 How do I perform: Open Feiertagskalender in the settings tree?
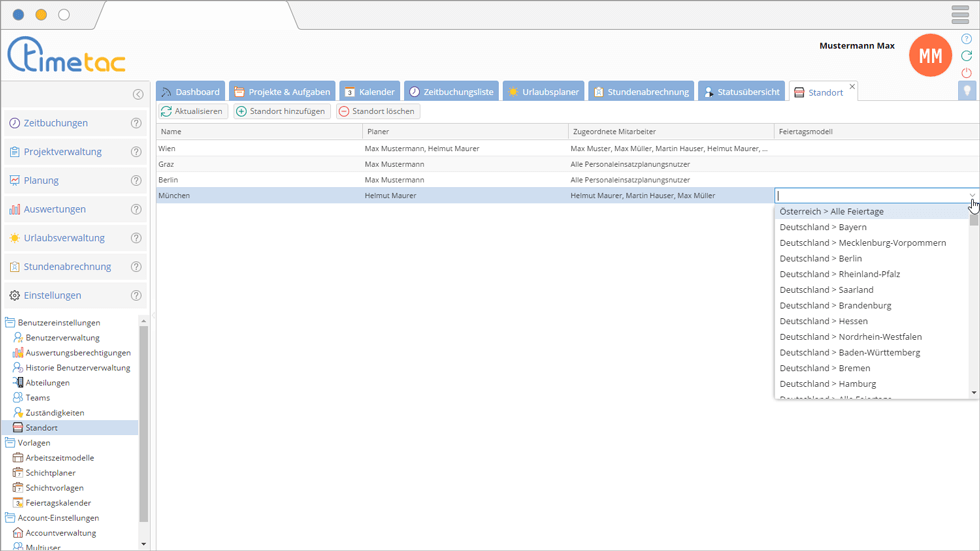[x=58, y=503]
